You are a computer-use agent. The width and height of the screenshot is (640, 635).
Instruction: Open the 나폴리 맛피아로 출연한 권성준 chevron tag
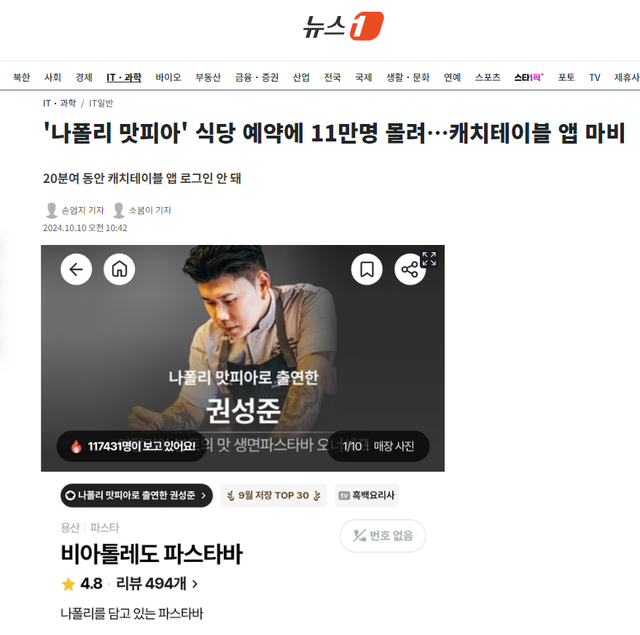tap(136, 495)
